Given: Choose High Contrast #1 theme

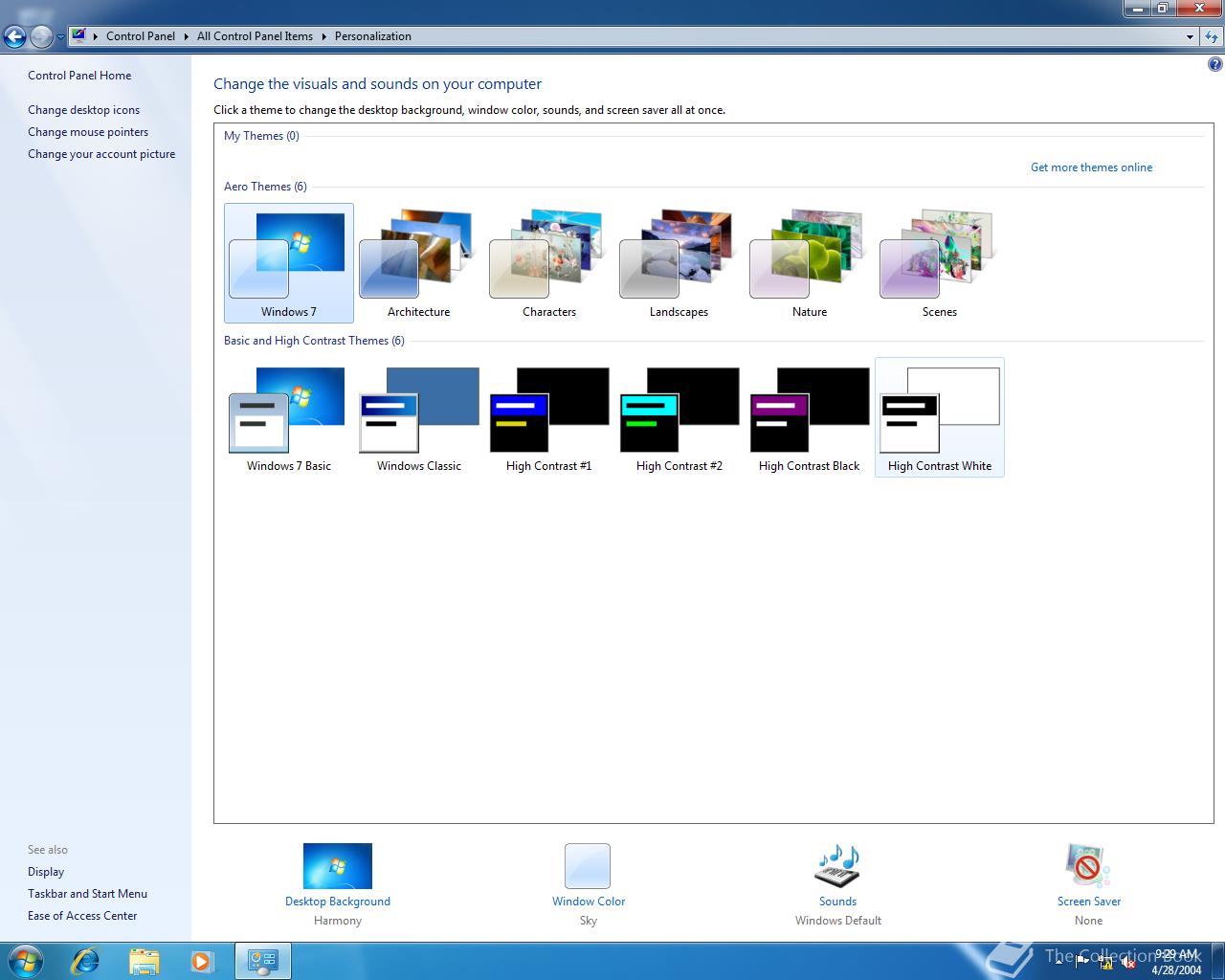Looking at the screenshot, I should (548, 417).
